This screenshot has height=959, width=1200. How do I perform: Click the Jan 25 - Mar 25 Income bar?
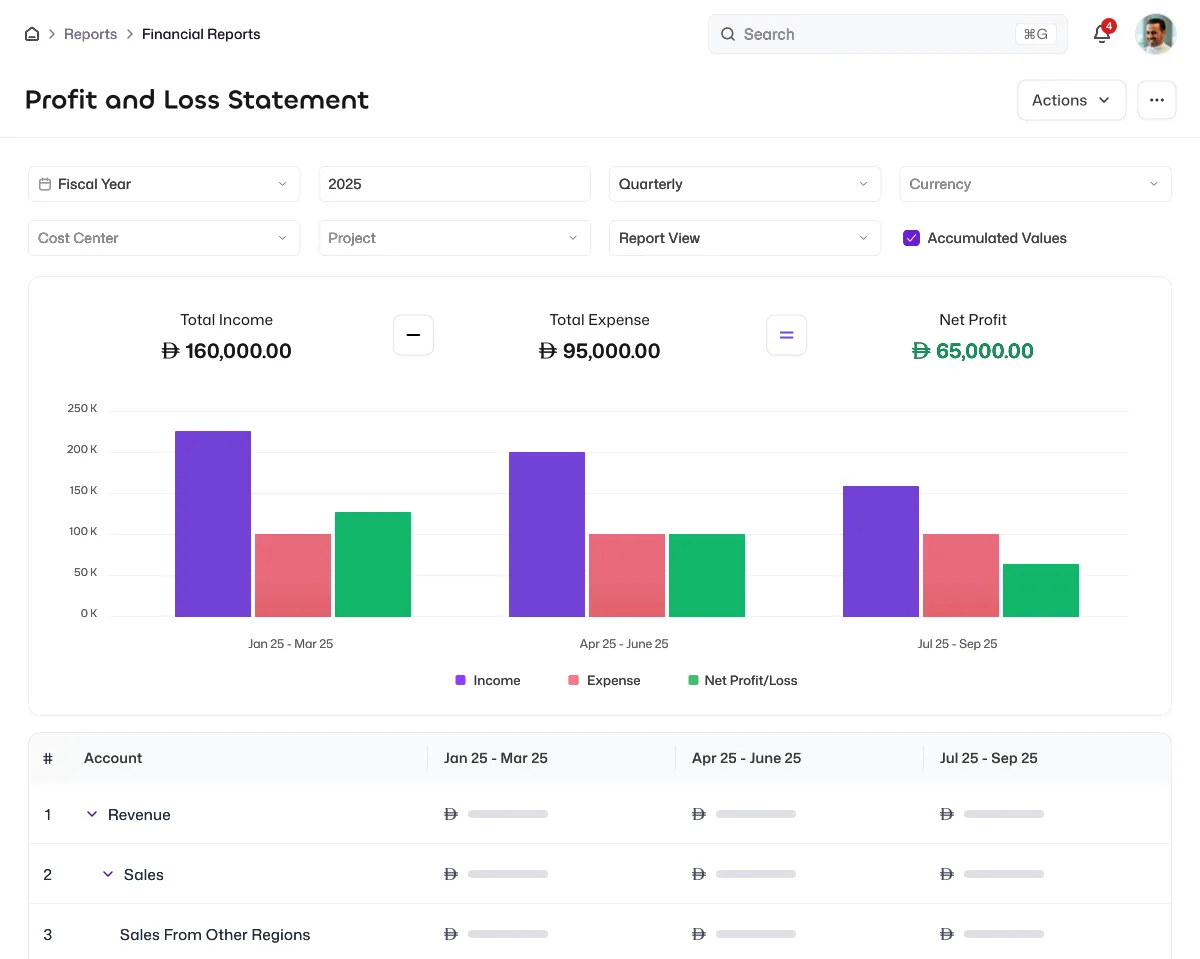(x=213, y=524)
